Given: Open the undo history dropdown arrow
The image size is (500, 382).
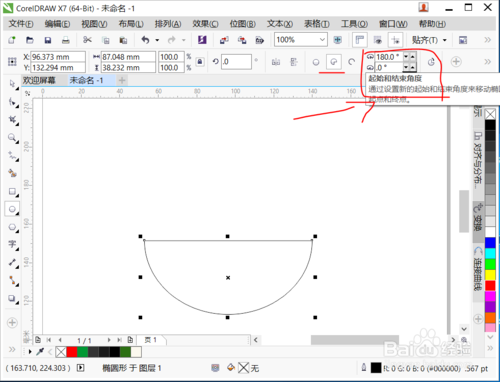Looking at the screenshot, I should tap(157, 40).
